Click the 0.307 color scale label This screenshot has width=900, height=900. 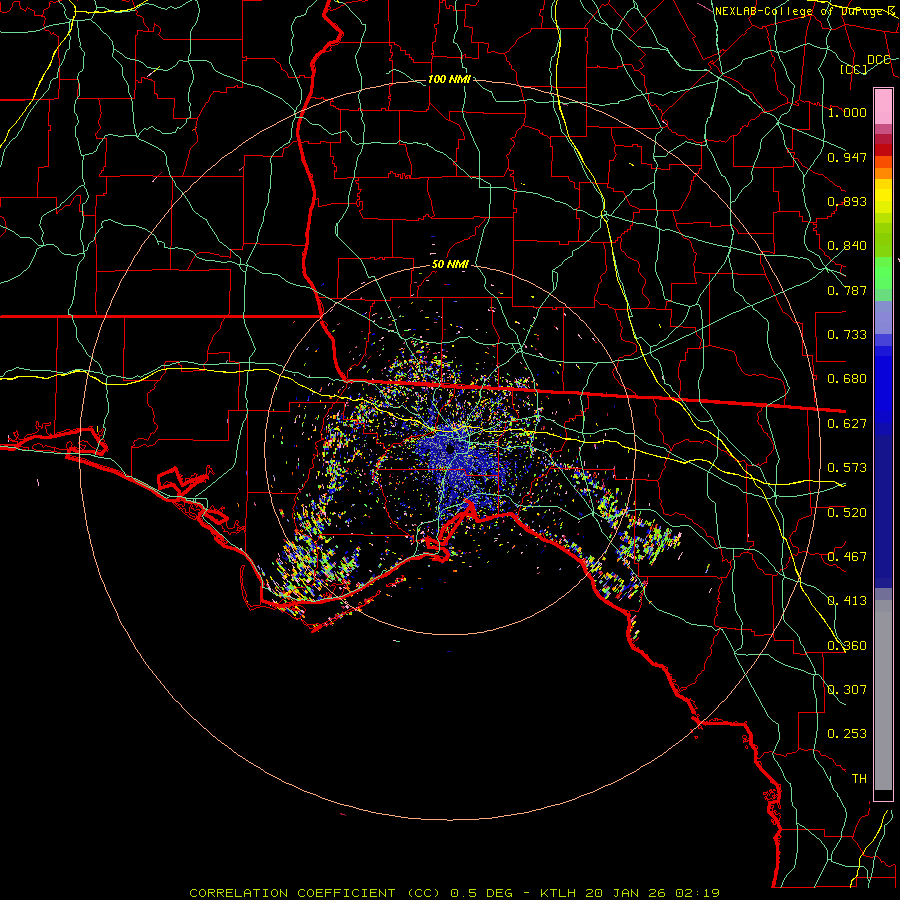coord(847,690)
